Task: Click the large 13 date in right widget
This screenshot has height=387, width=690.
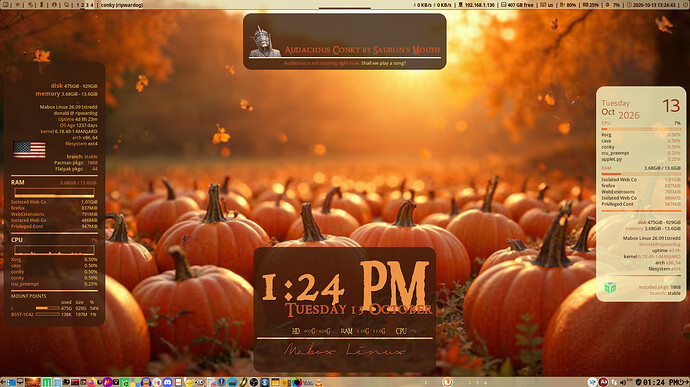Action: [x=671, y=106]
